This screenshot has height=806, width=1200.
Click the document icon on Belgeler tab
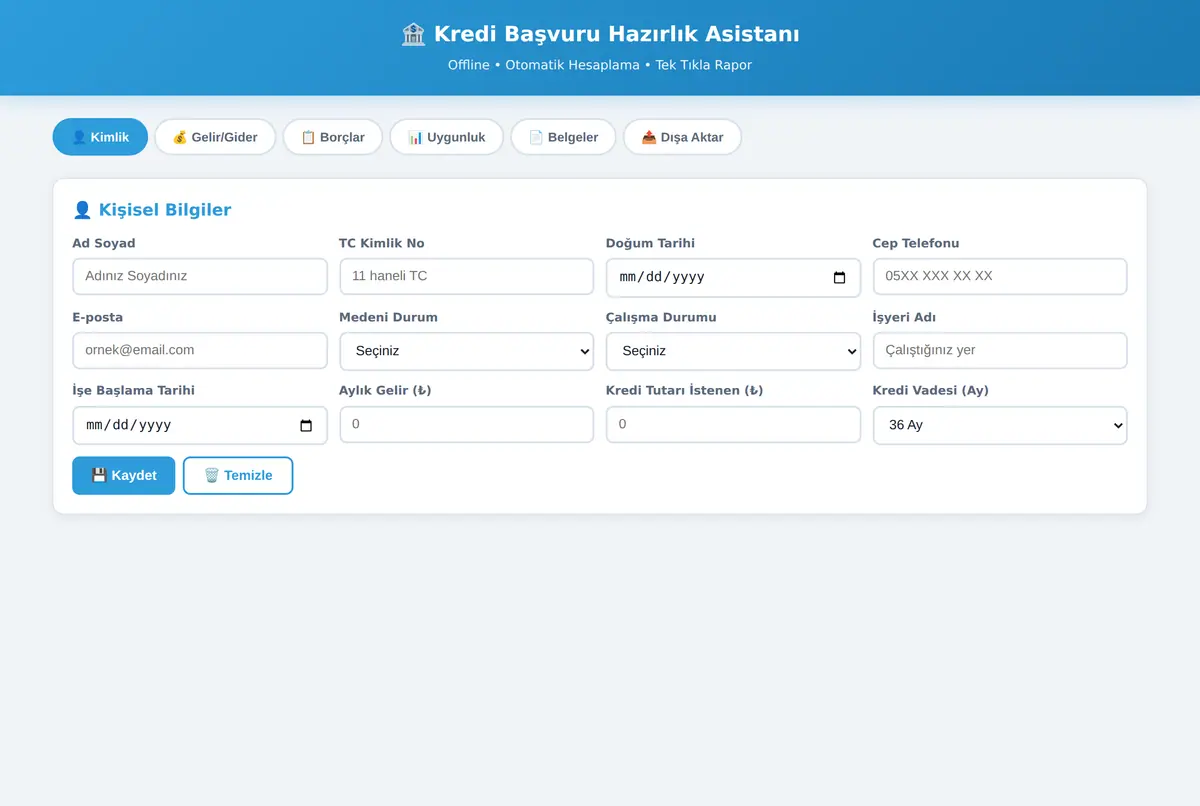click(536, 137)
